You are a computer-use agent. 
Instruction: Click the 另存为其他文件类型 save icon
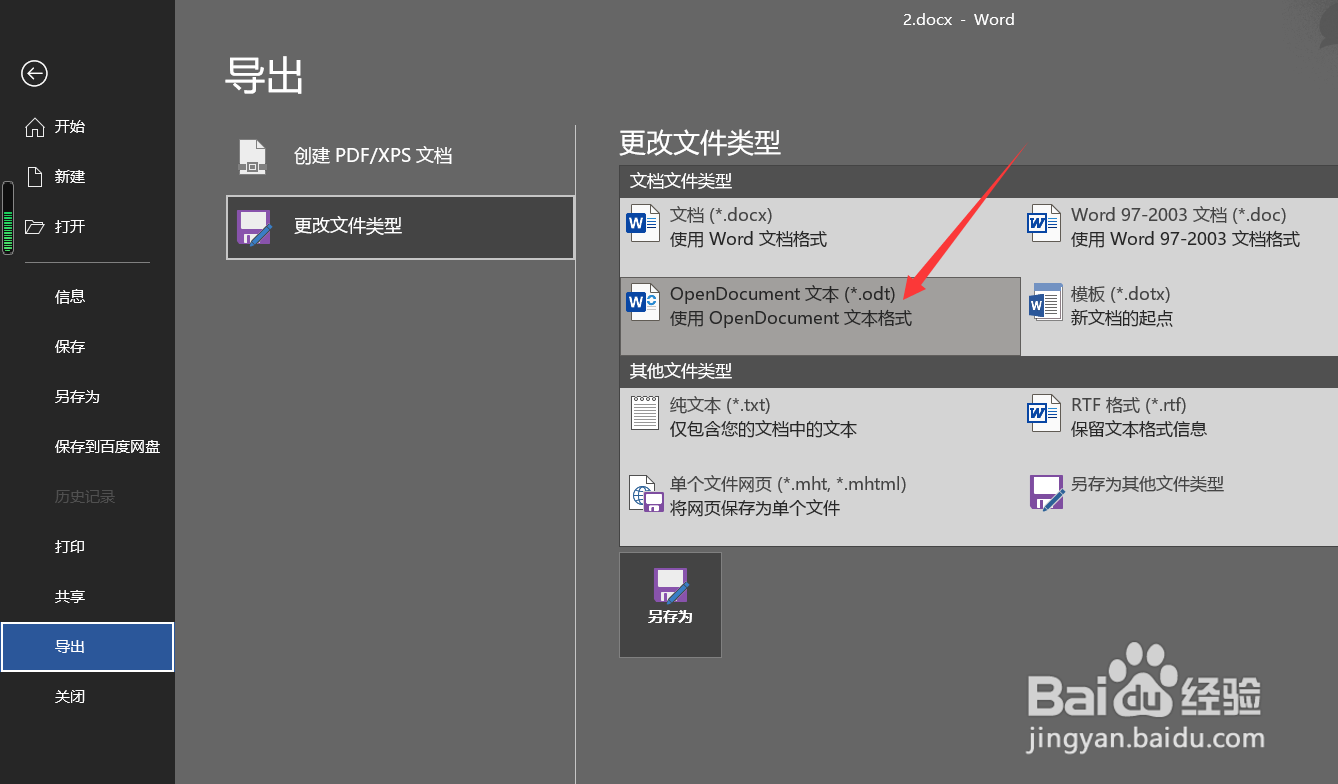point(1047,493)
